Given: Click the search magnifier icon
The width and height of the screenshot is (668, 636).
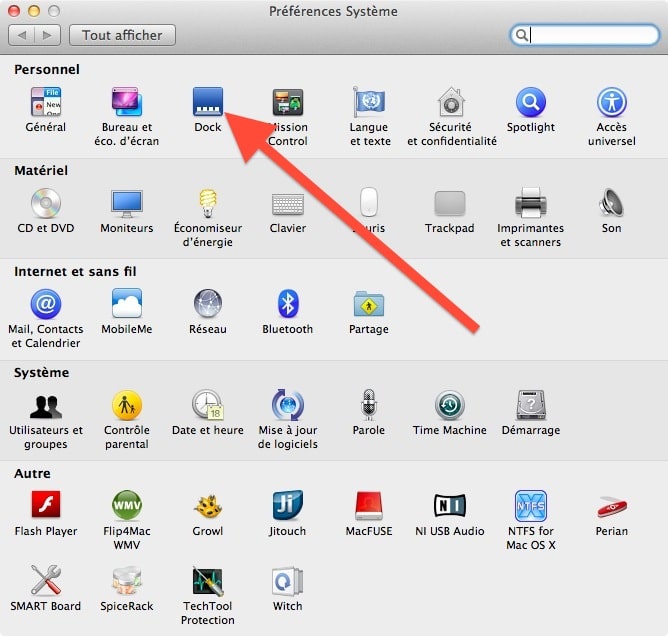Looking at the screenshot, I should click(521, 35).
